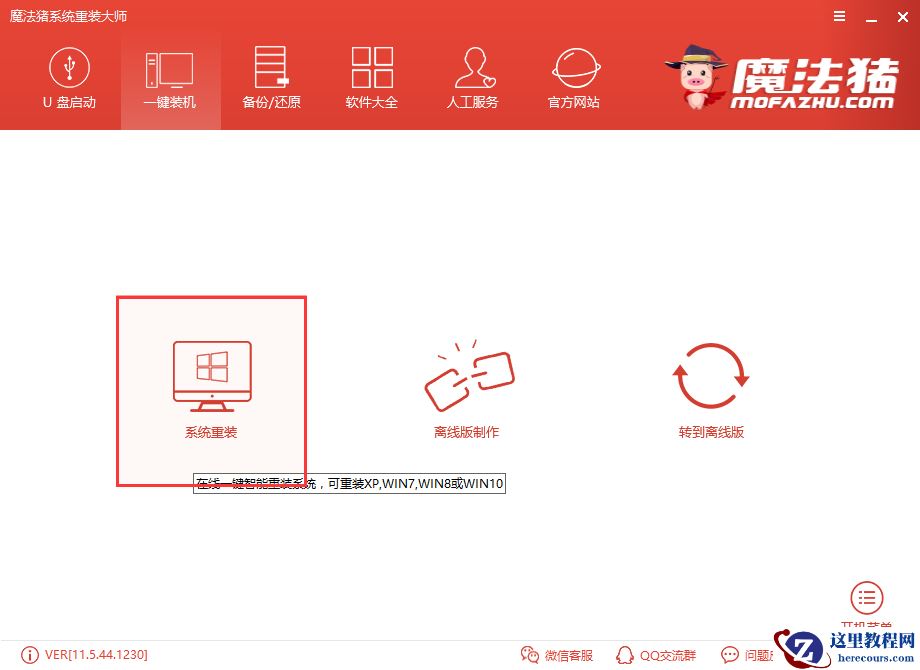Screen dimensions: 920x670
Task: Click the info icon beside version number
Action: pyautogui.click(x=30, y=655)
